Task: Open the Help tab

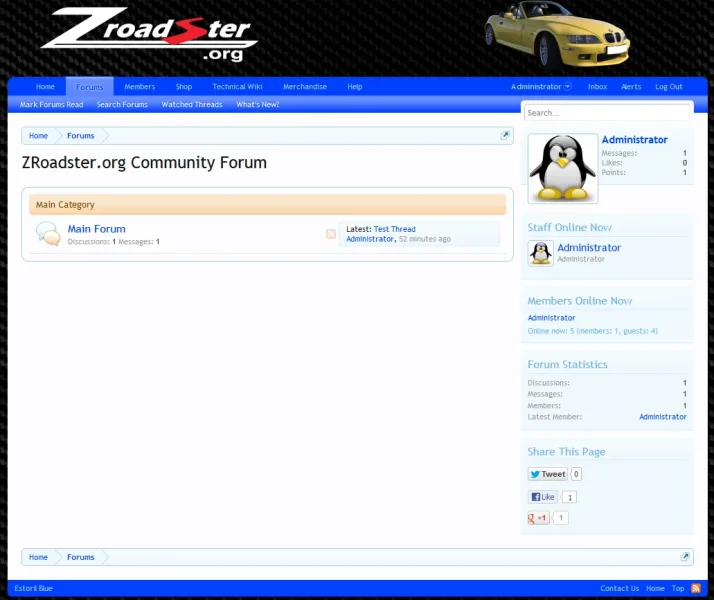Action: tap(355, 86)
